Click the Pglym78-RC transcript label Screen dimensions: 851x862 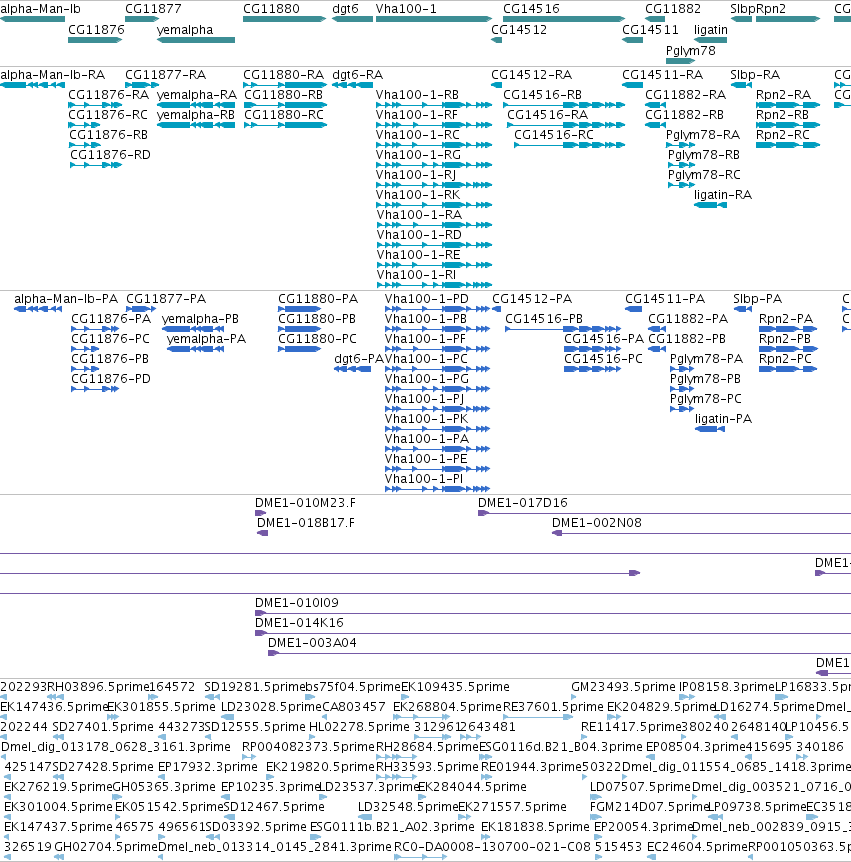click(x=704, y=175)
